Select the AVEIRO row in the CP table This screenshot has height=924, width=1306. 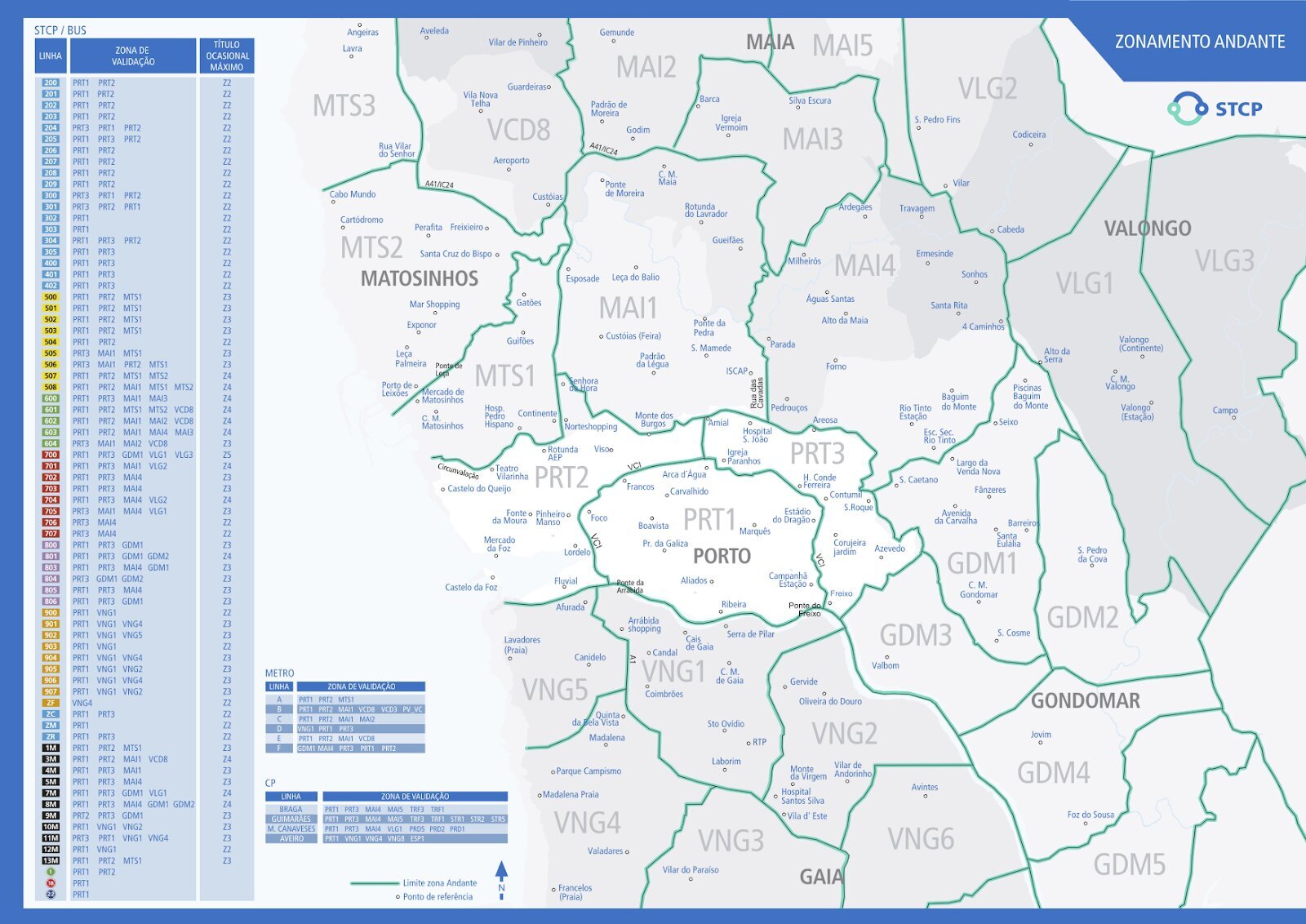click(x=291, y=838)
